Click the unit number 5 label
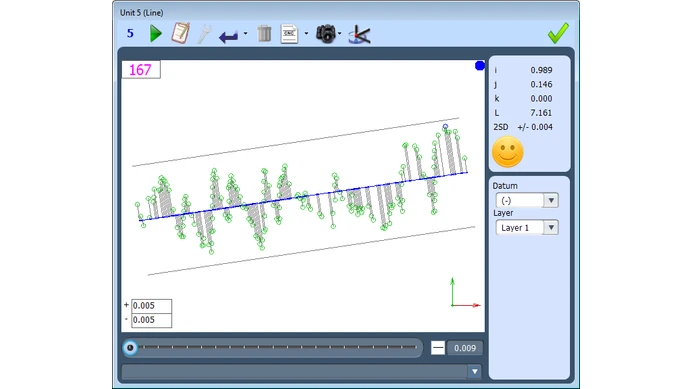 pos(130,34)
